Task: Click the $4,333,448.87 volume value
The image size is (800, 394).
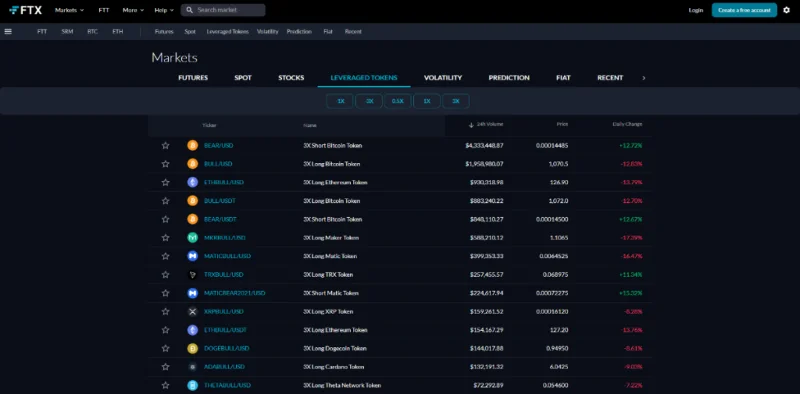Action: pos(484,145)
